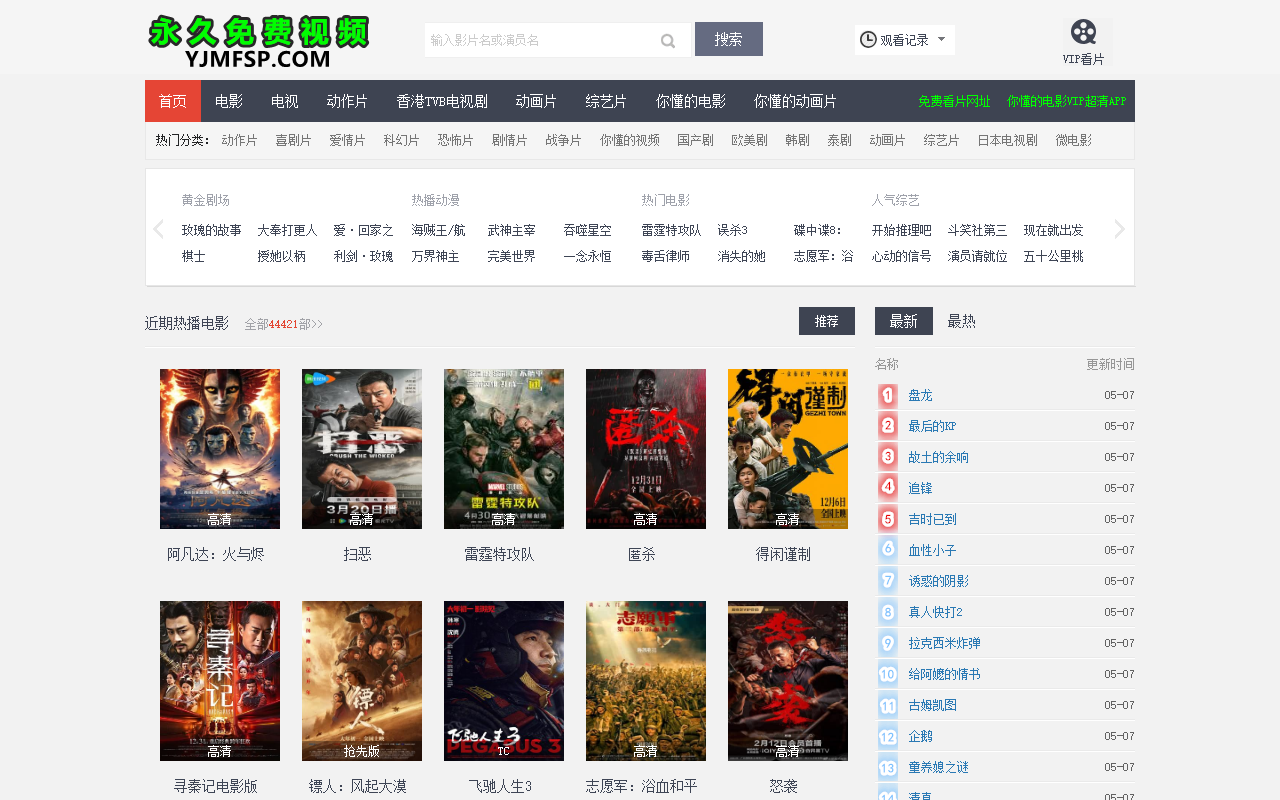Viewport: 1280px width, 800px height.
Task: Open 故土的余响 in latest list
Action: click(x=938, y=458)
